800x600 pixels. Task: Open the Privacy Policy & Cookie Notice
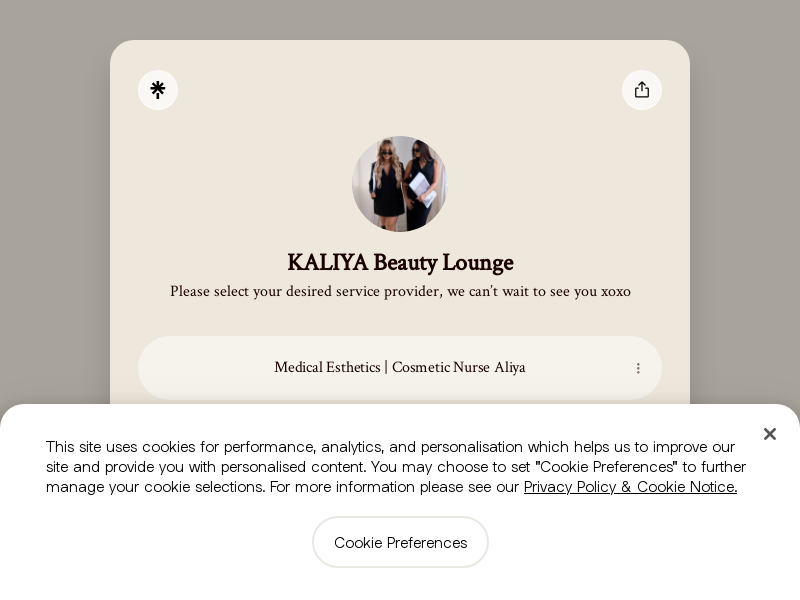(x=630, y=487)
